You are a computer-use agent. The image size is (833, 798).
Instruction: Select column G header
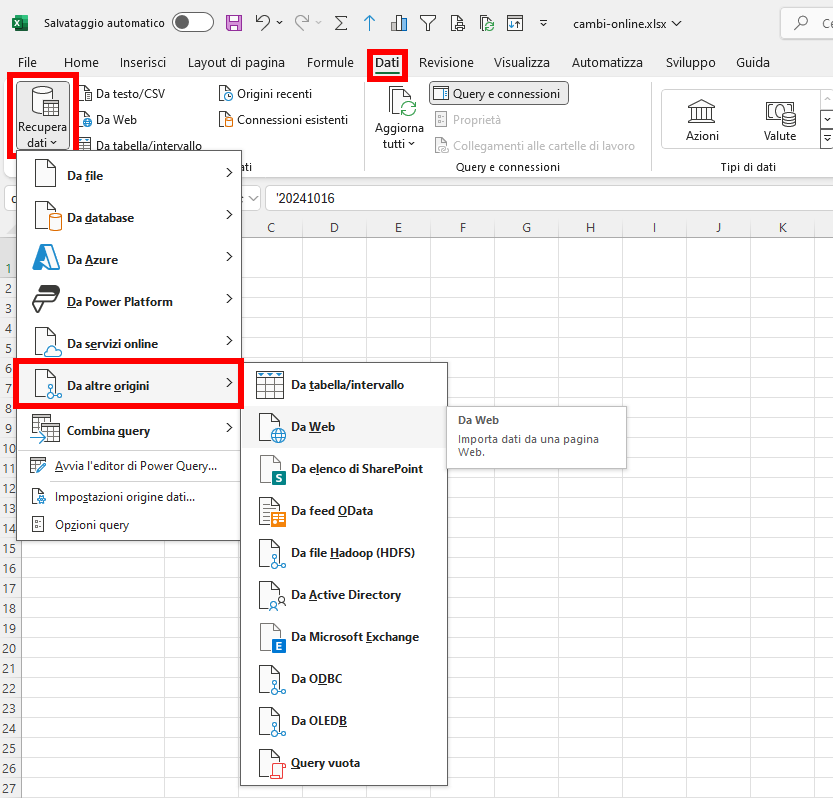click(x=526, y=228)
